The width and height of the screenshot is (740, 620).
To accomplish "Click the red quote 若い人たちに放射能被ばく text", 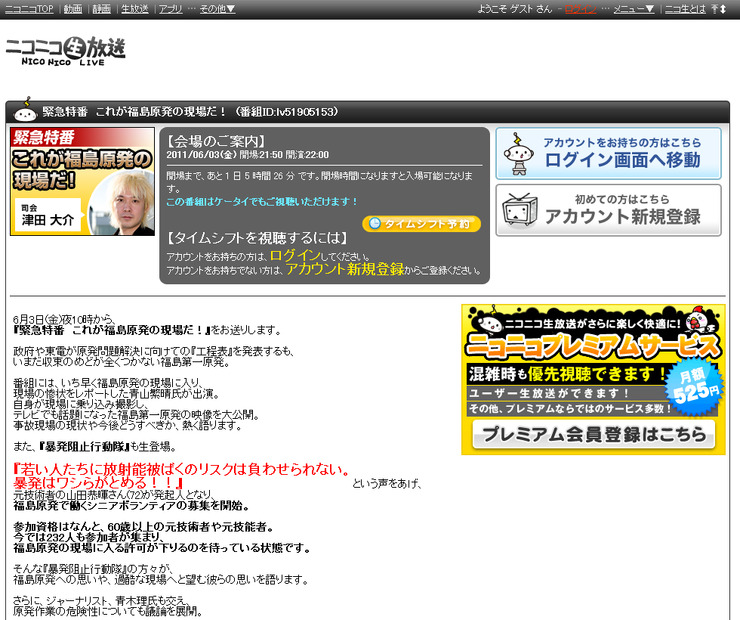I will click(182, 476).
